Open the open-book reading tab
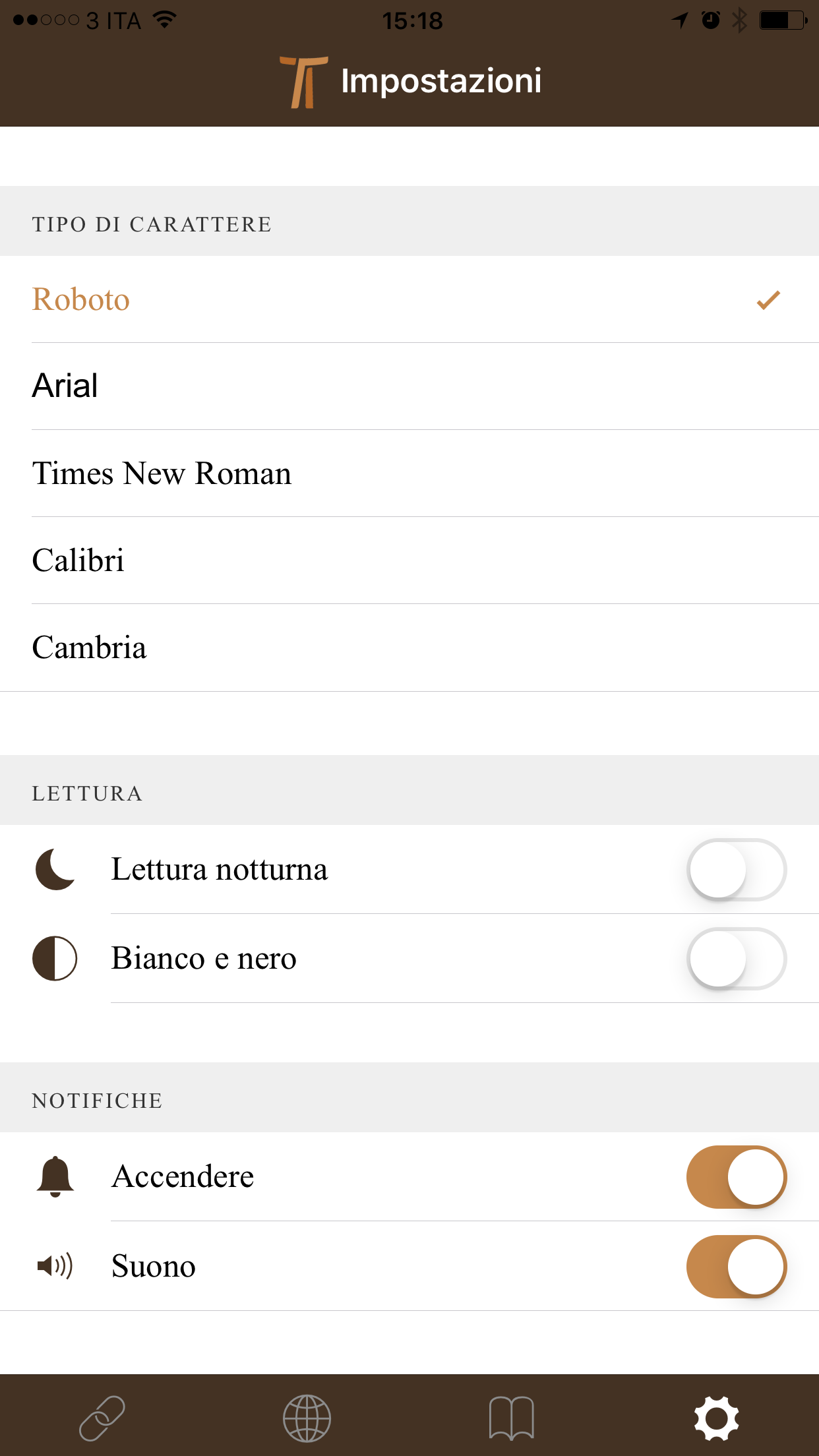 [512, 1417]
